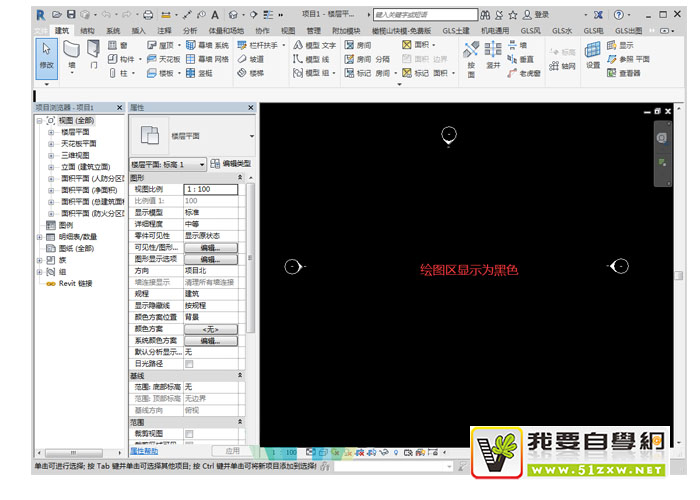
Task: Open the 屋顶 (Roof) dropdown arrow
Action: (179, 46)
